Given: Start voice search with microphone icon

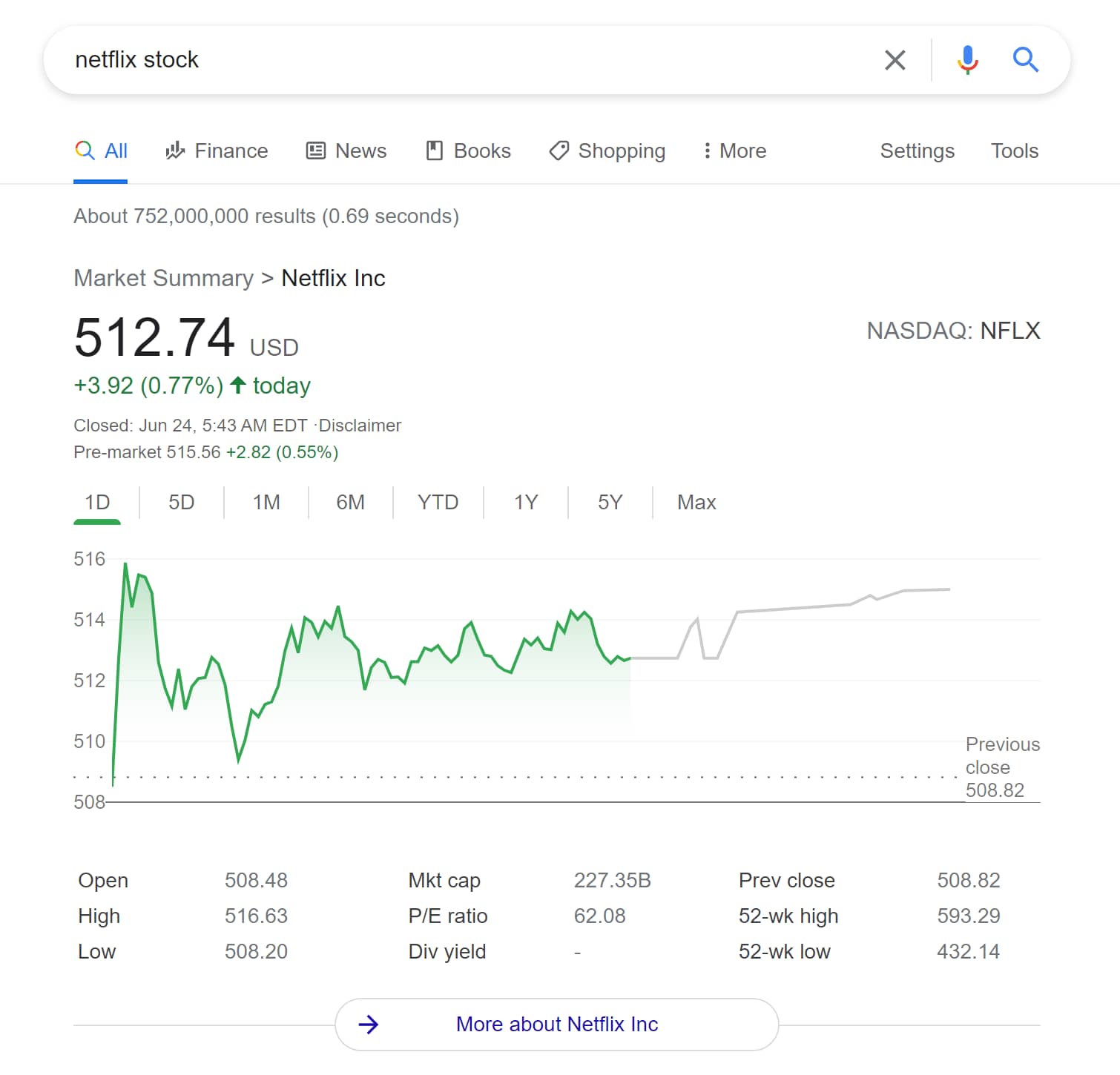Looking at the screenshot, I should coord(967,60).
